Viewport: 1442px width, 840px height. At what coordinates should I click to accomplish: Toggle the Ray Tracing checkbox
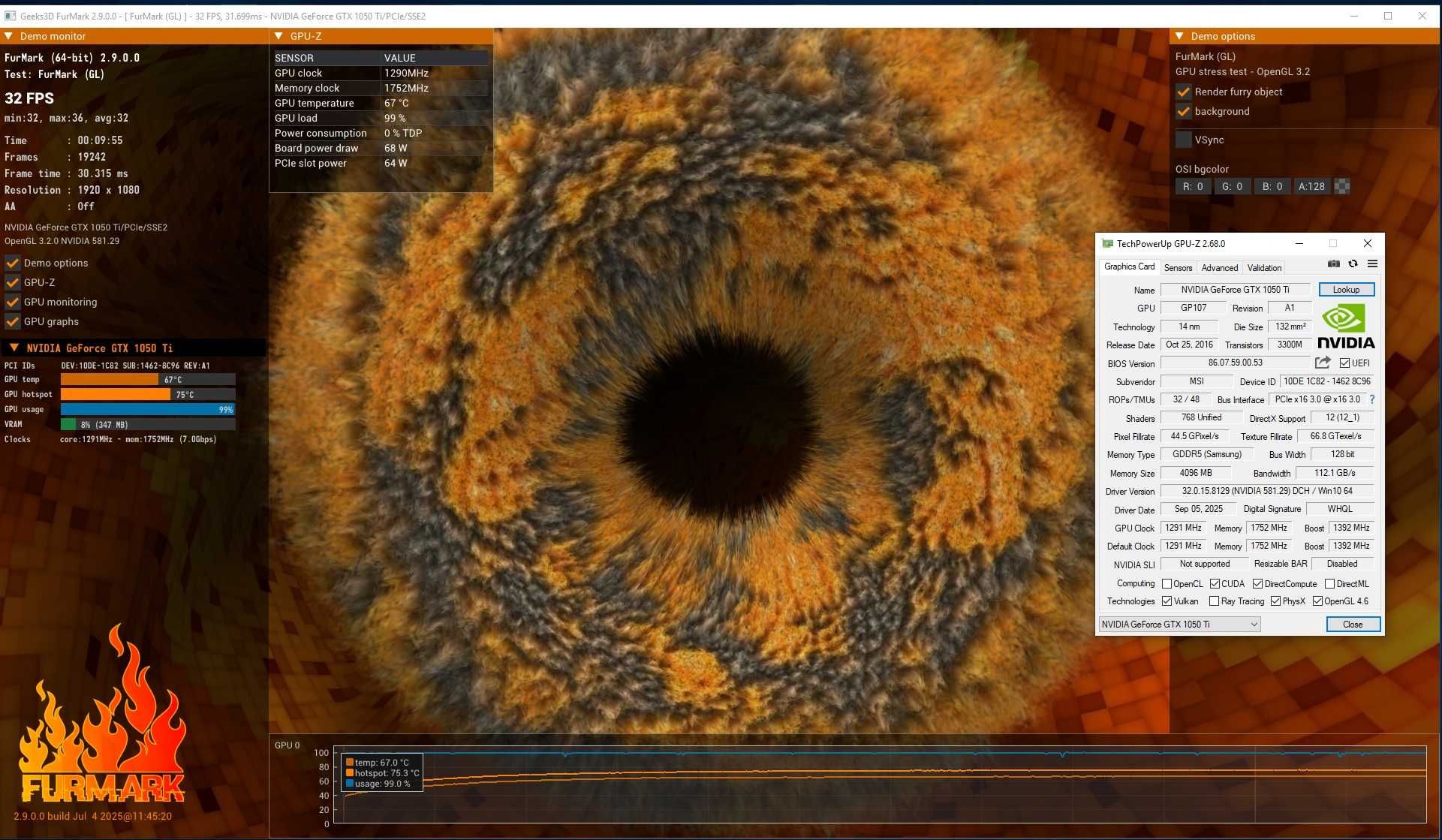[1214, 601]
